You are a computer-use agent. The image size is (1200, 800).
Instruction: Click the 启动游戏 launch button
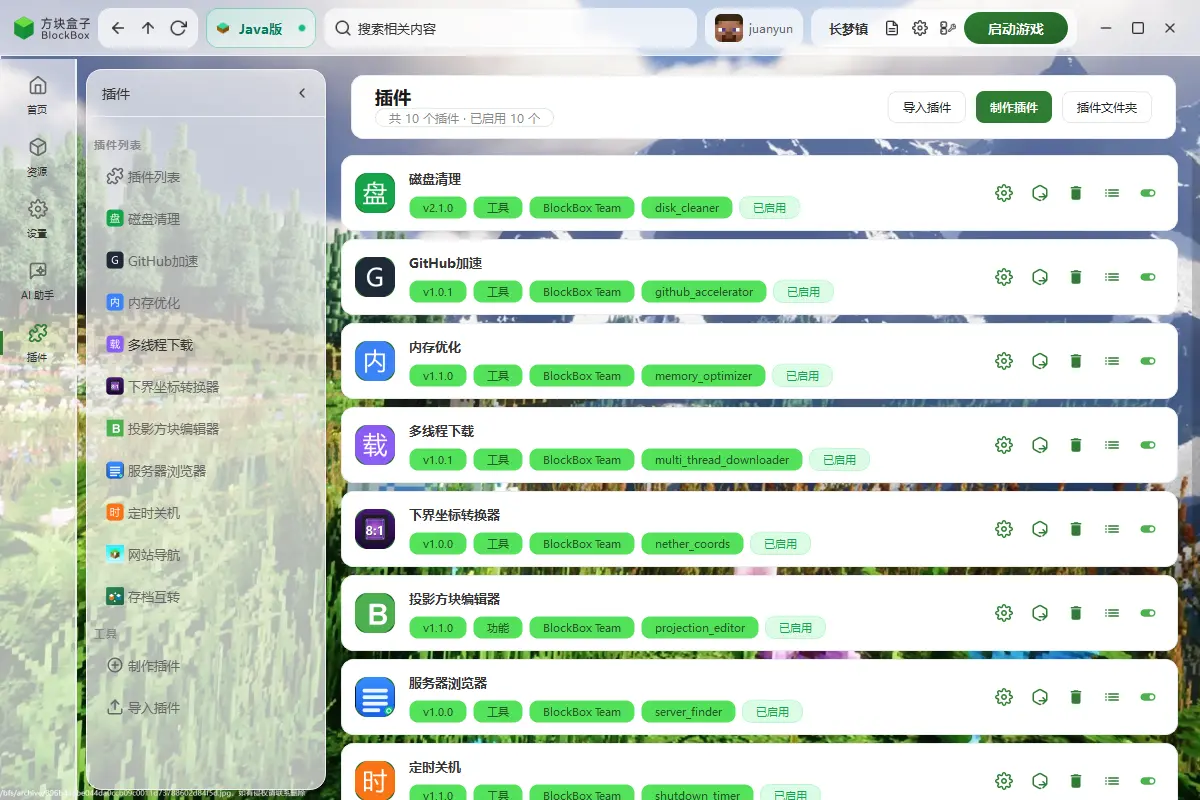(x=1015, y=29)
